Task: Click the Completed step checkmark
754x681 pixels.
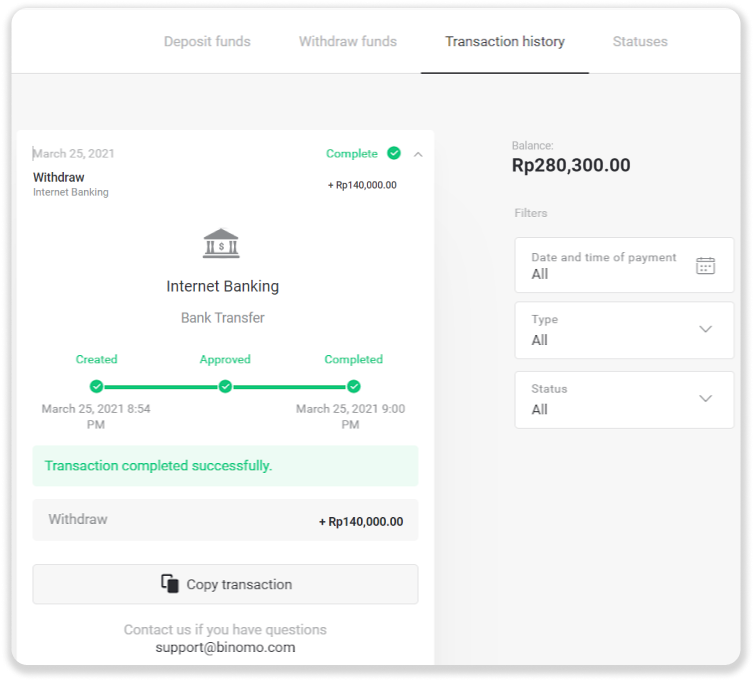Action: (x=353, y=386)
